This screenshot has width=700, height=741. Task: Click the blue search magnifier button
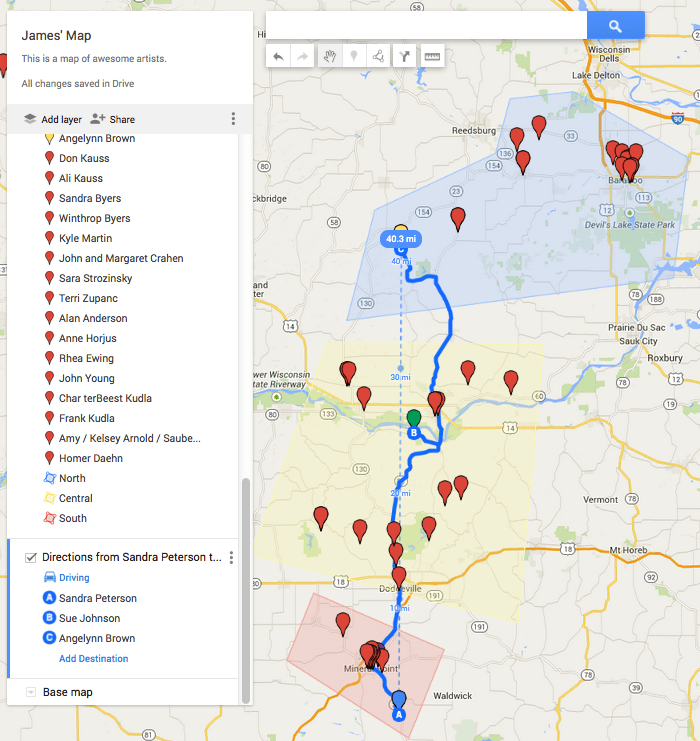pos(615,26)
